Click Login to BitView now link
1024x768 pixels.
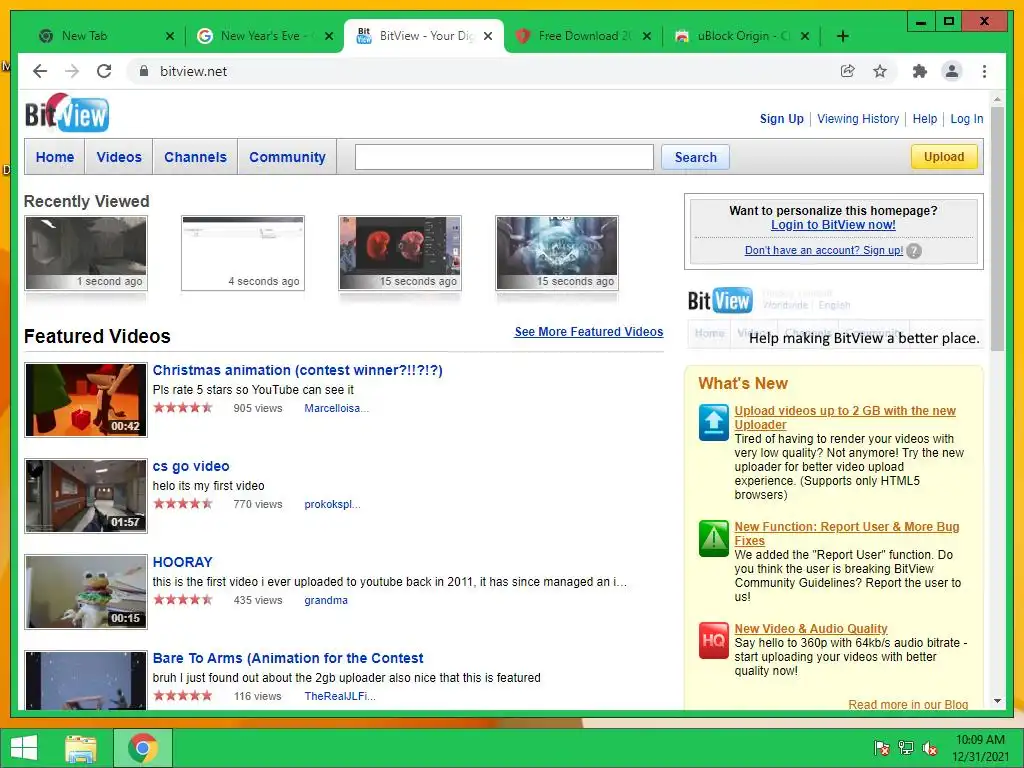pos(833,225)
